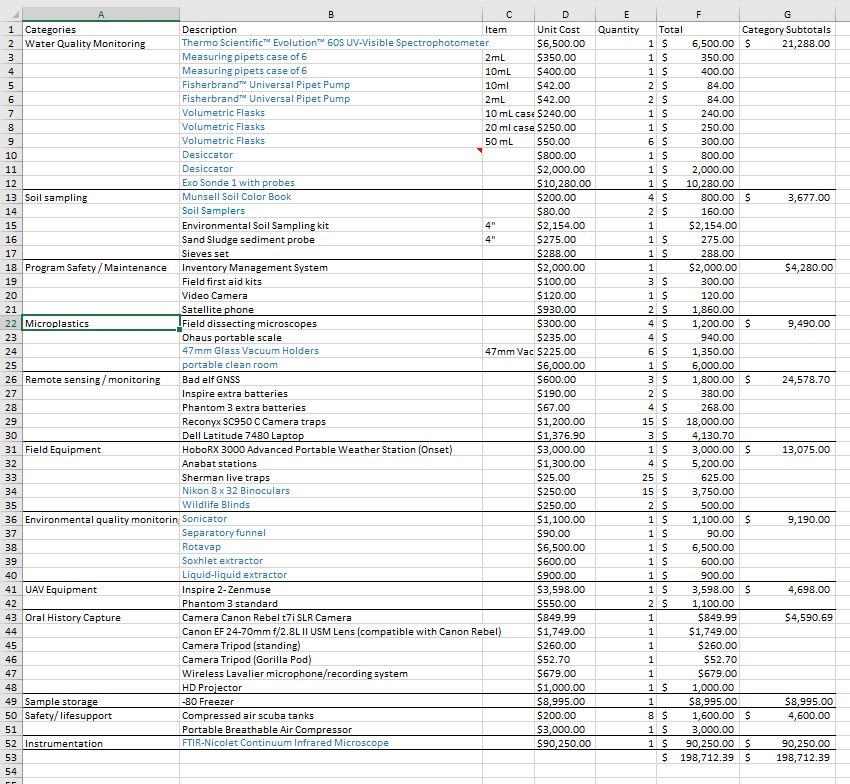Image resolution: width=850 pixels, height=784 pixels.
Task: Open Nikon 8 x 32 Binoculars link
Action: tap(236, 491)
